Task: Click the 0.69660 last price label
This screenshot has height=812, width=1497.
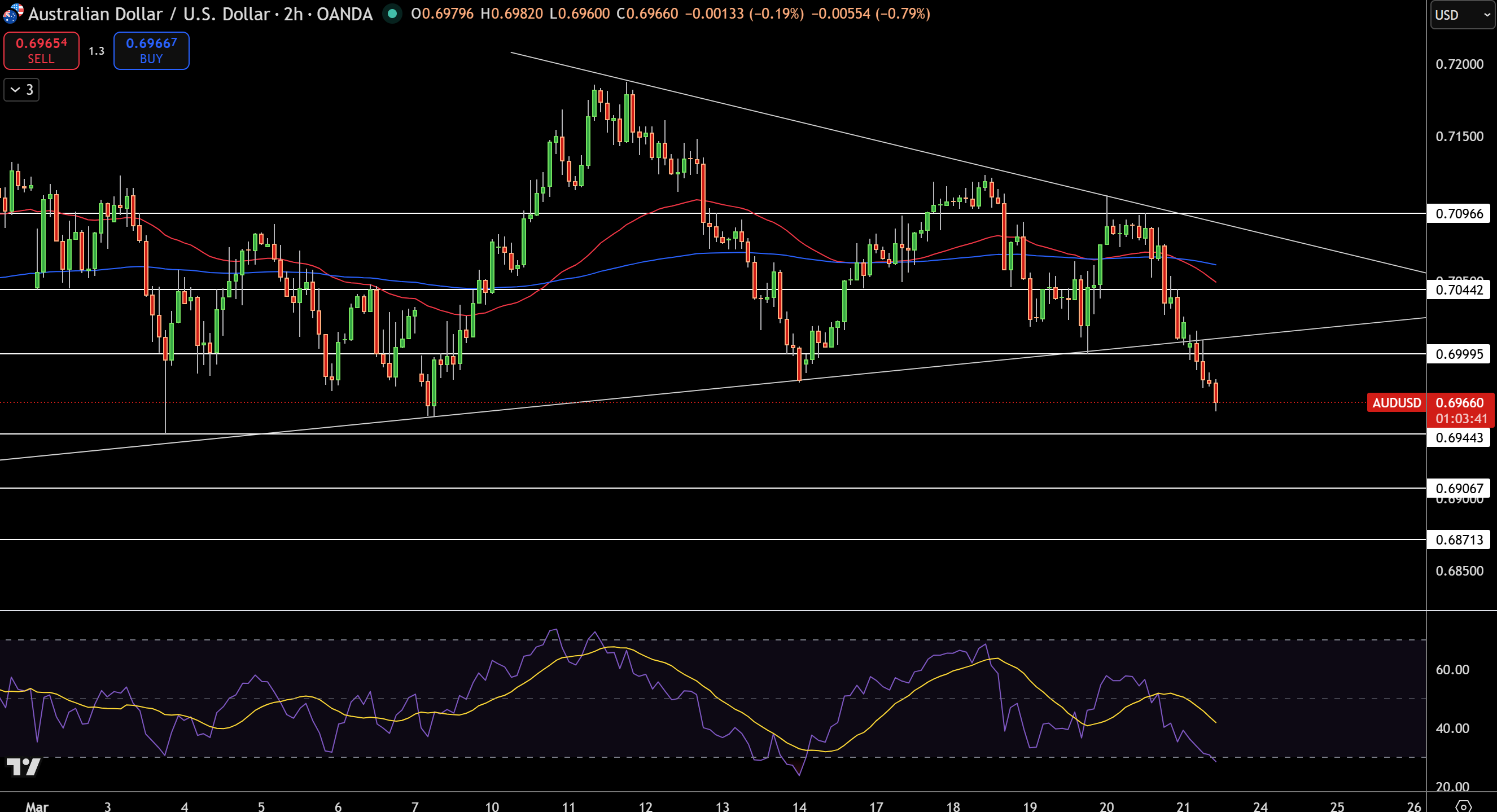Action: pyautogui.click(x=1459, y=402)
